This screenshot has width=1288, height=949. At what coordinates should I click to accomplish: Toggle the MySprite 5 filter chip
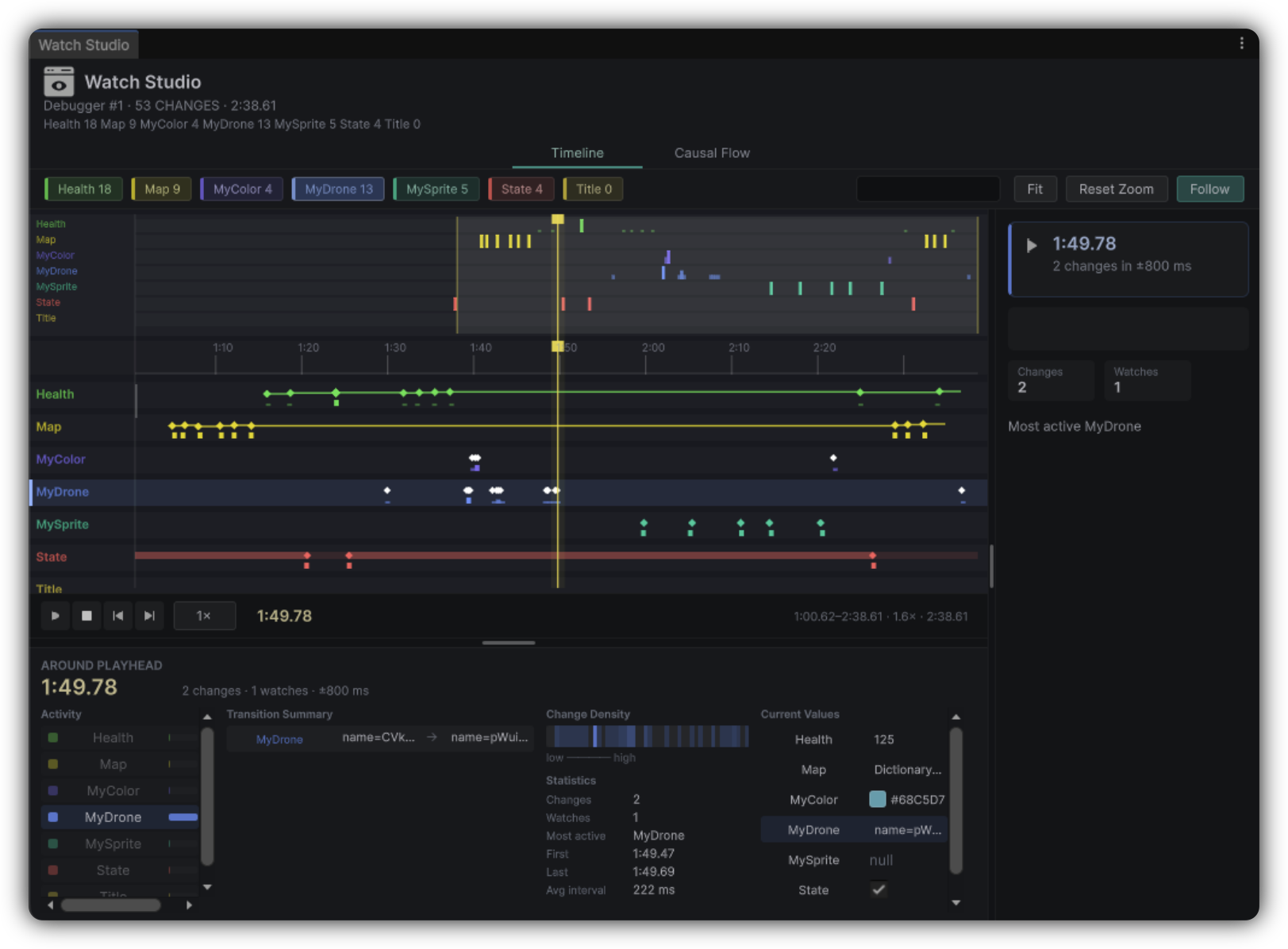tap(436, 189)
